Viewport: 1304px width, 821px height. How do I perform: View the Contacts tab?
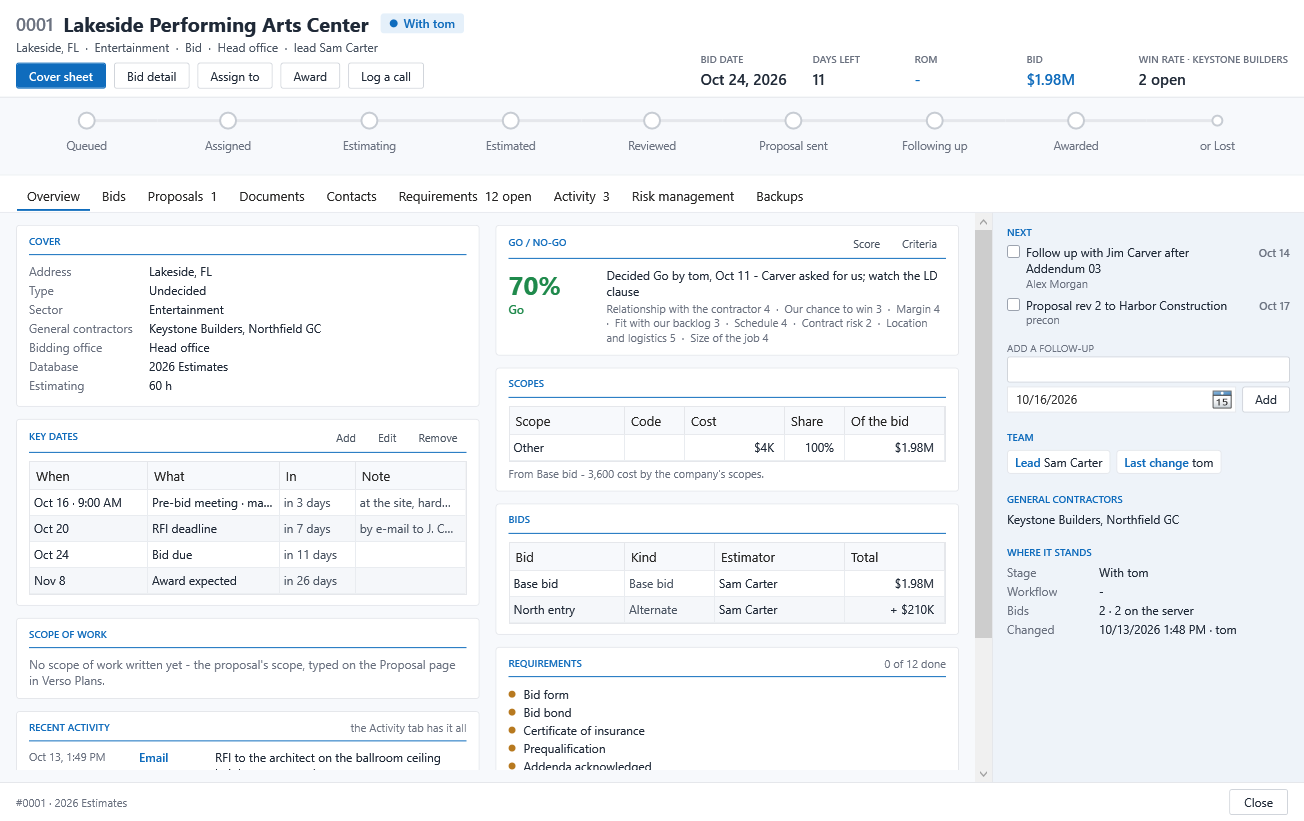(x=352, y=197)
